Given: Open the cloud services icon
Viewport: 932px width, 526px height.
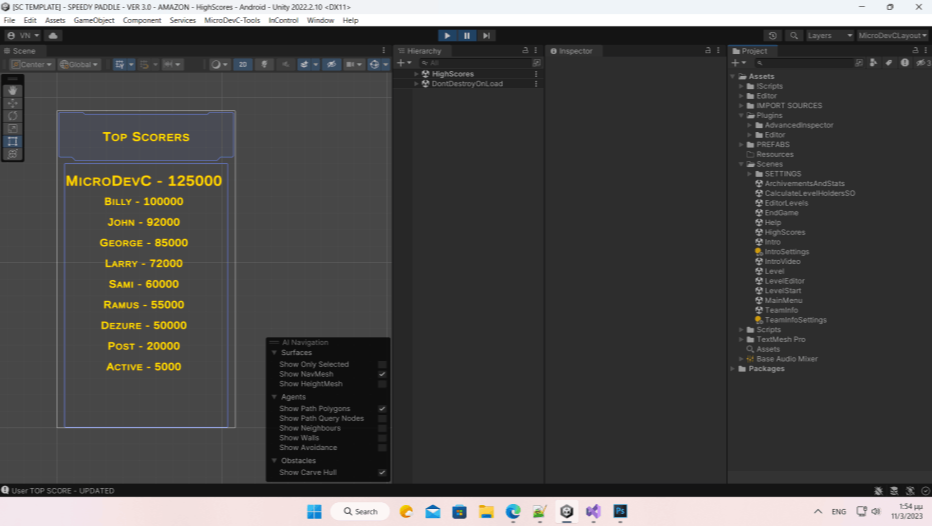Looking at the screenshot, I should 52,36.
